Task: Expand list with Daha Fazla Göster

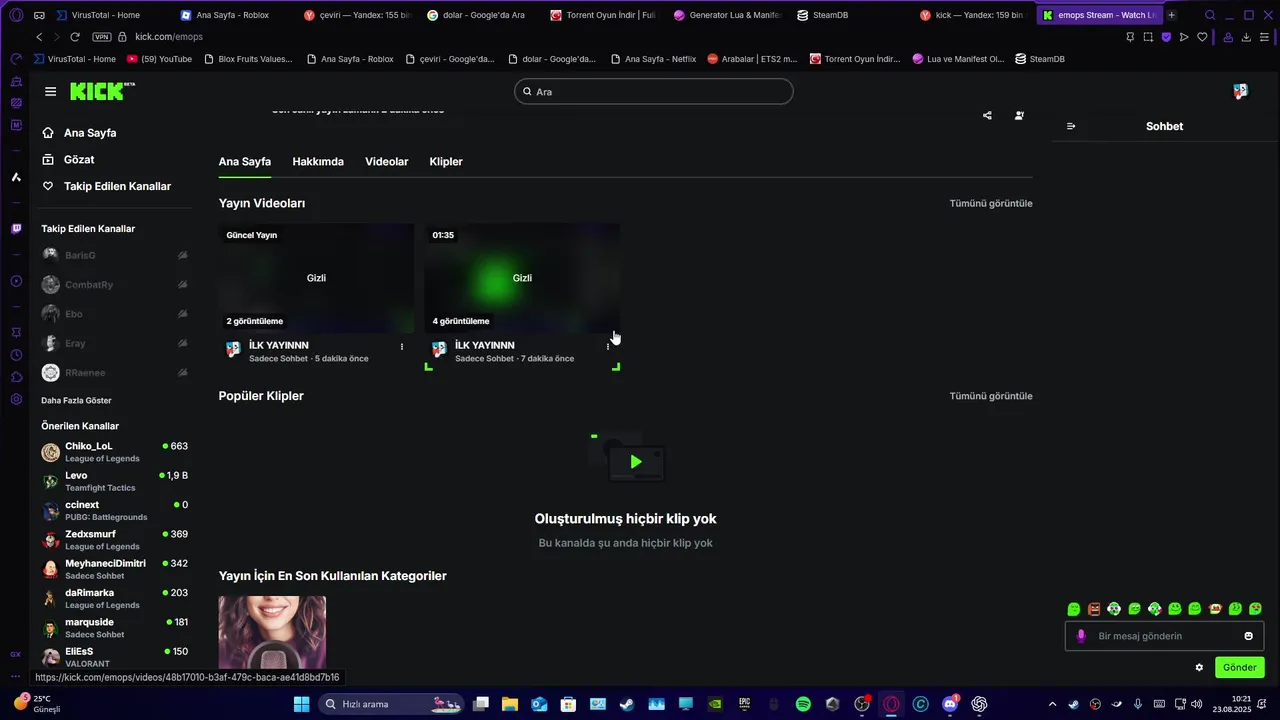Action: (76, 400)
